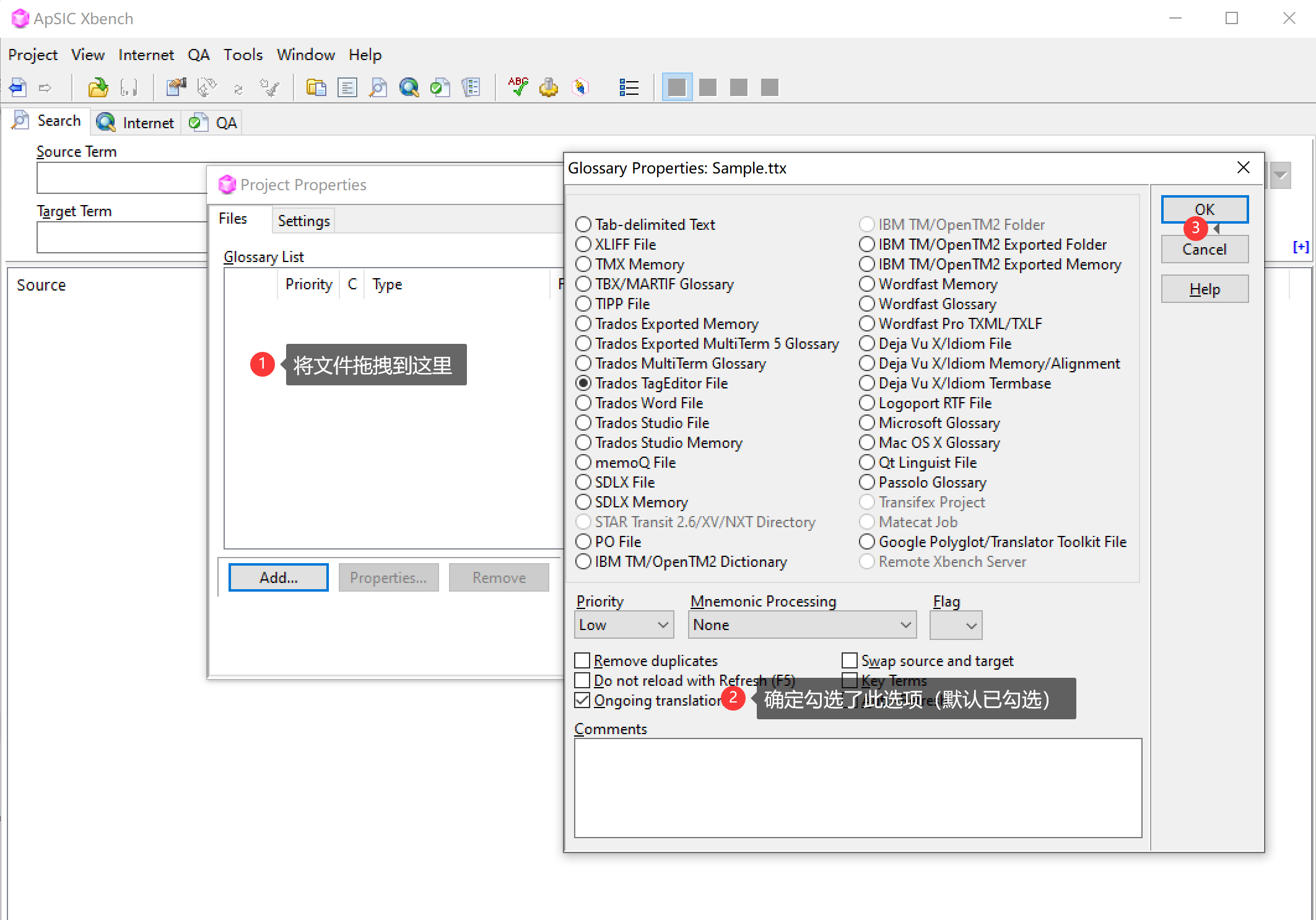Click the QA green checkmark toolbar icon
Screen dimensions: 1316x920
click(440, 87)
